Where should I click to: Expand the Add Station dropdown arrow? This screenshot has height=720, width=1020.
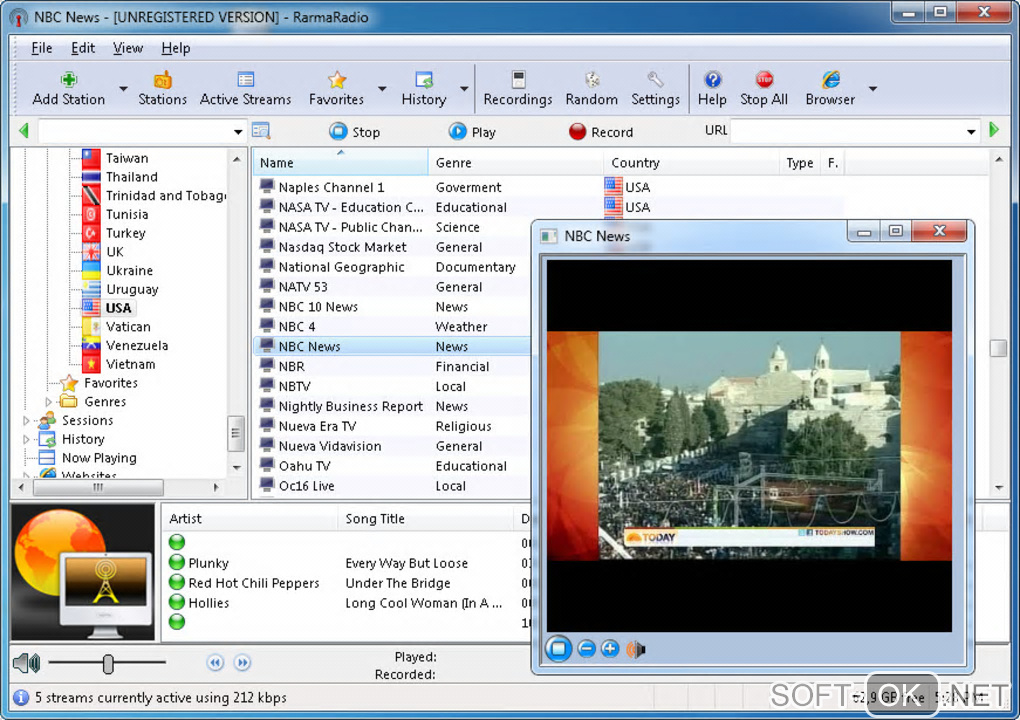click(123, 89)
